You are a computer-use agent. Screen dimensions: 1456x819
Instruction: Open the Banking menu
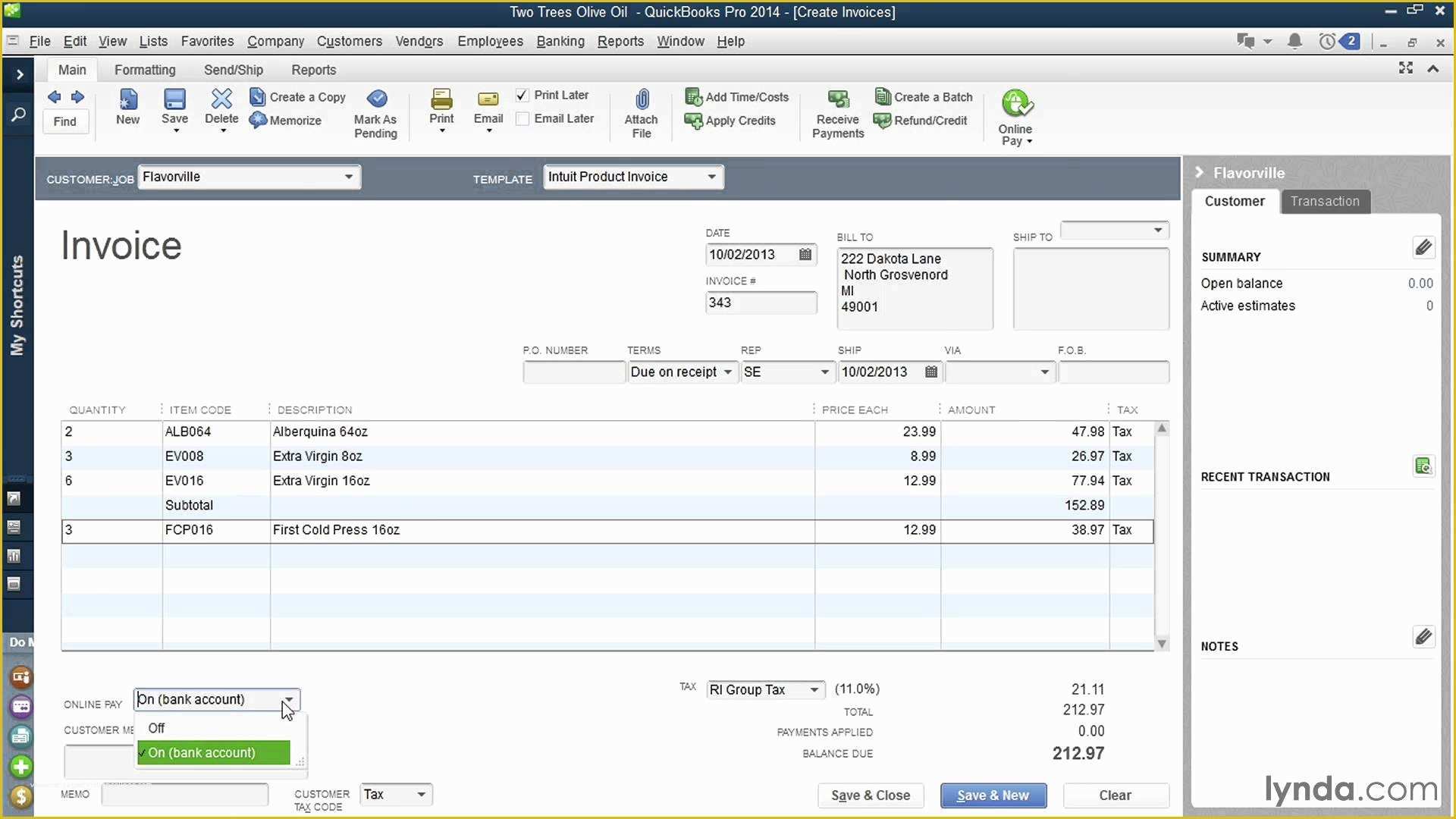pyautogui.click(x=560, y=41)
